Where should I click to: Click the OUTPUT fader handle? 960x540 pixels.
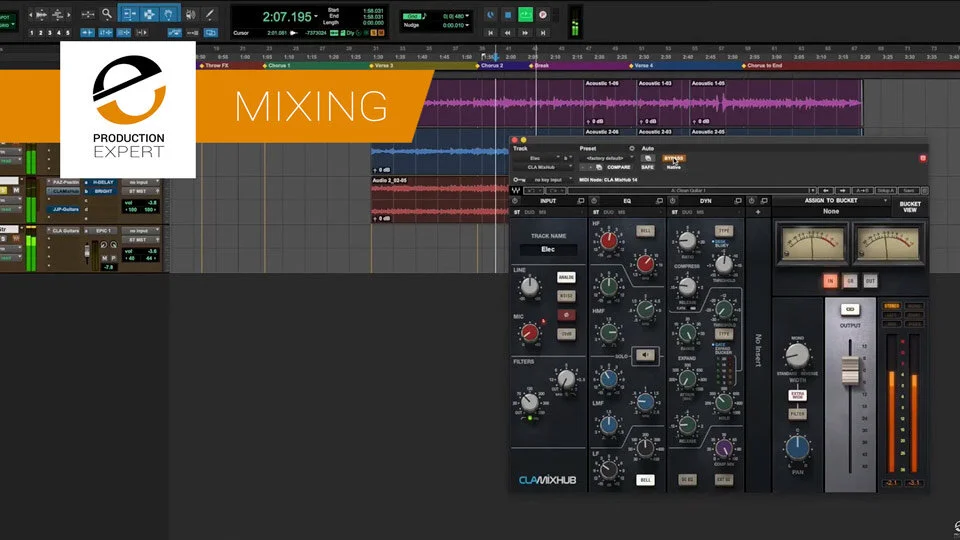coord(850,370)
